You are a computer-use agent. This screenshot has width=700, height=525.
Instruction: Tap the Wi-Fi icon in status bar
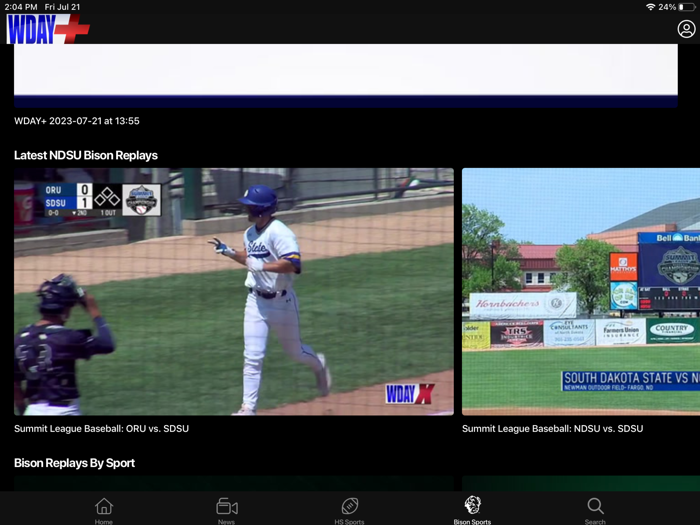pos(650,7)
